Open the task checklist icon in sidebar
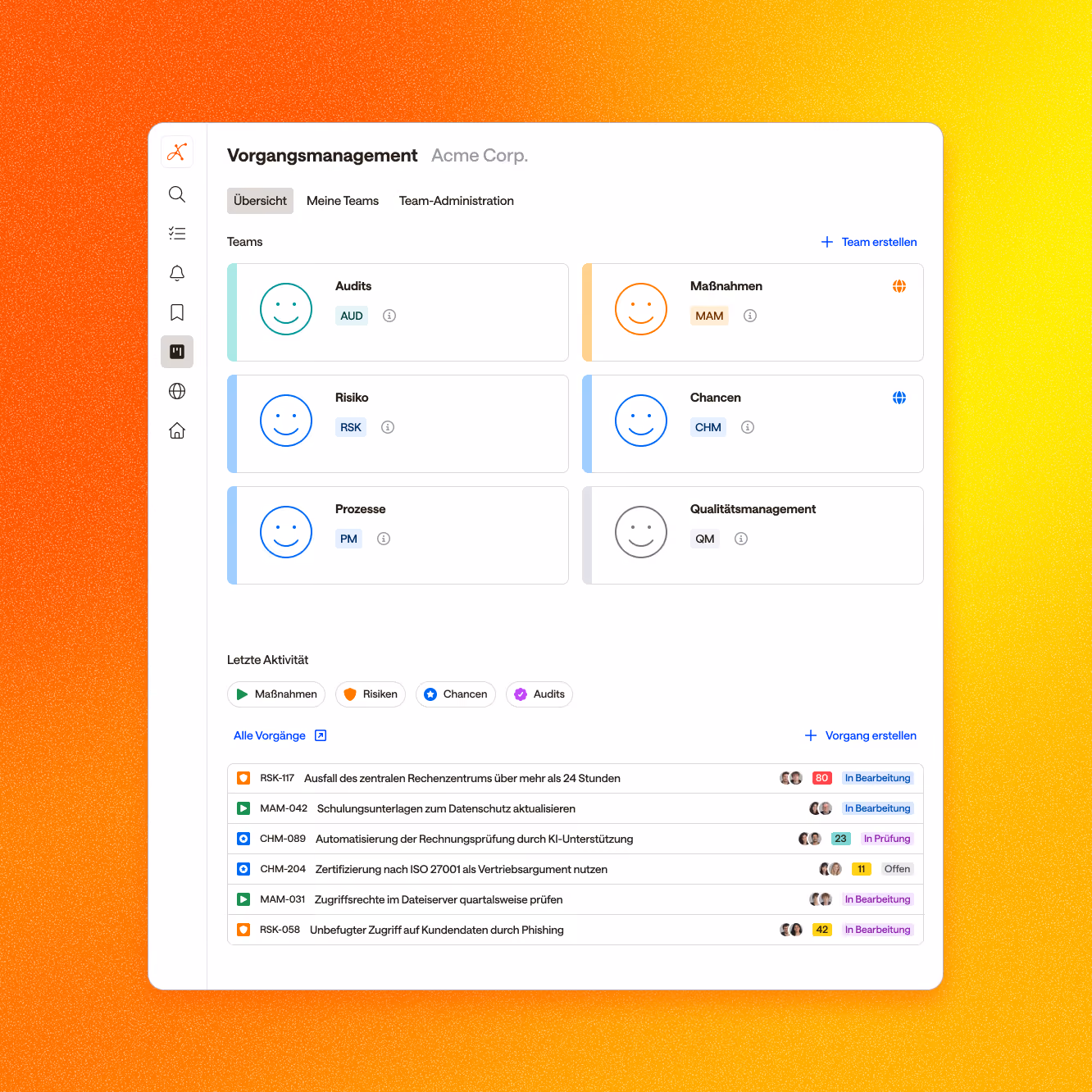The width and height of the screenshot is (1092, 1092). click(177, 234)
